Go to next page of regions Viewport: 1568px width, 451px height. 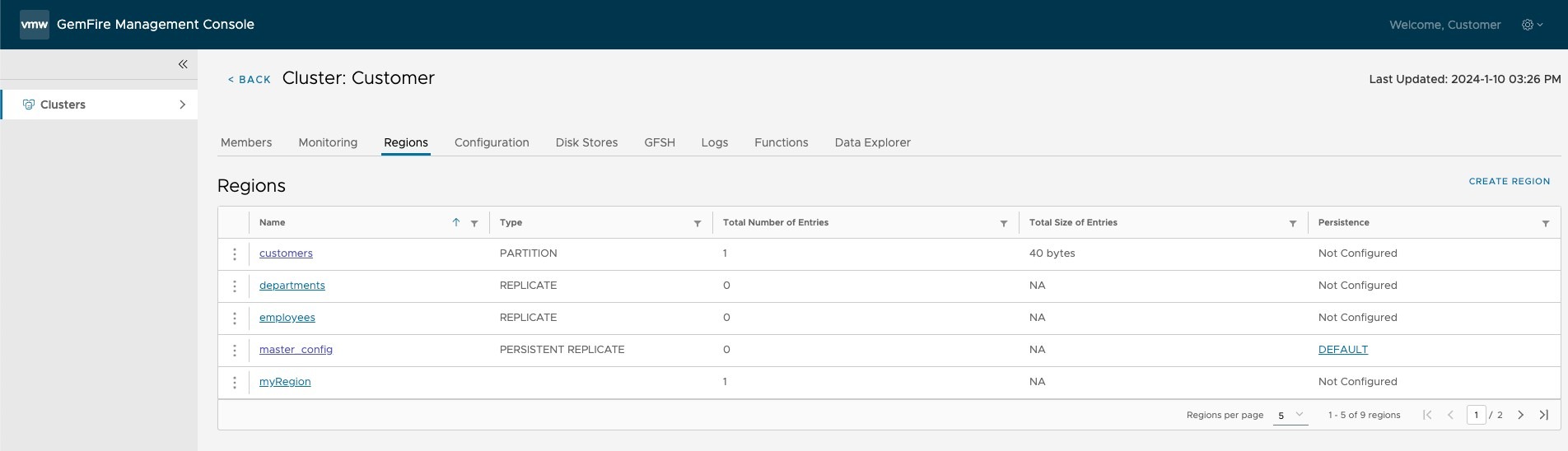pos(1521,415)
